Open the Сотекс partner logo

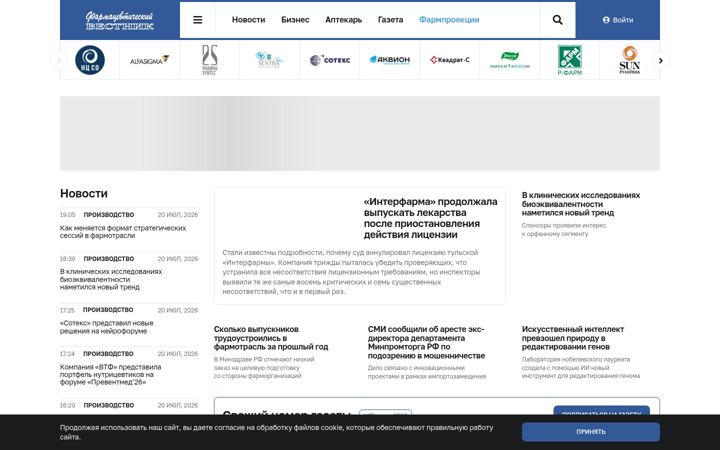coord(330,60)
